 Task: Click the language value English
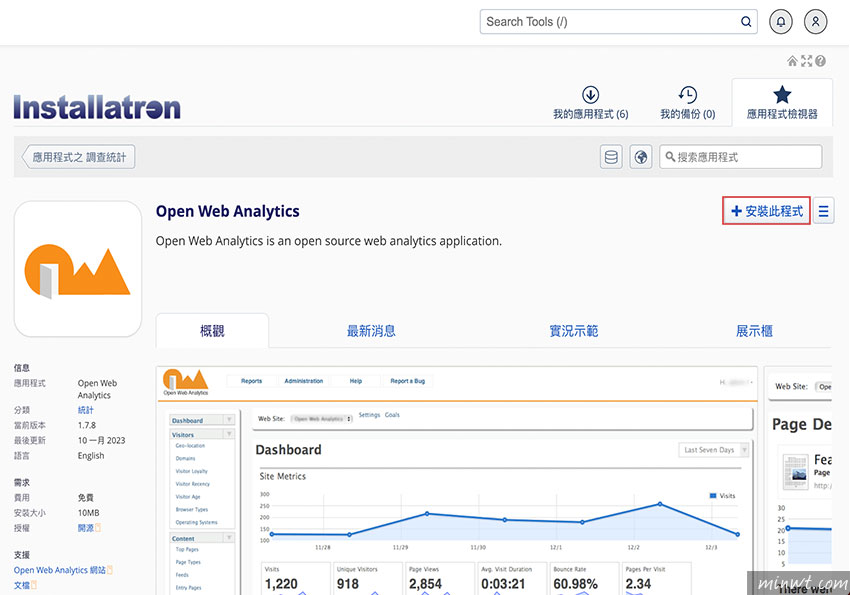[91, 456]
